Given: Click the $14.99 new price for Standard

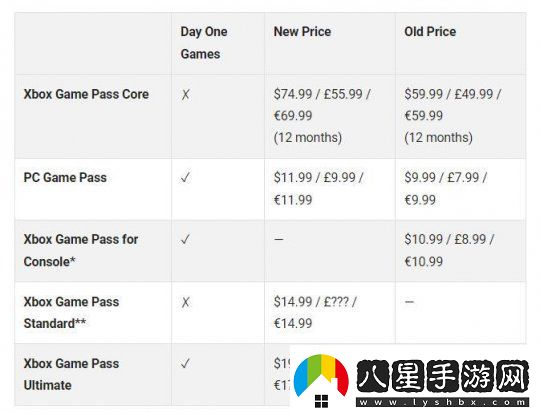Looking at the screenshot, I should pos(293,302).
